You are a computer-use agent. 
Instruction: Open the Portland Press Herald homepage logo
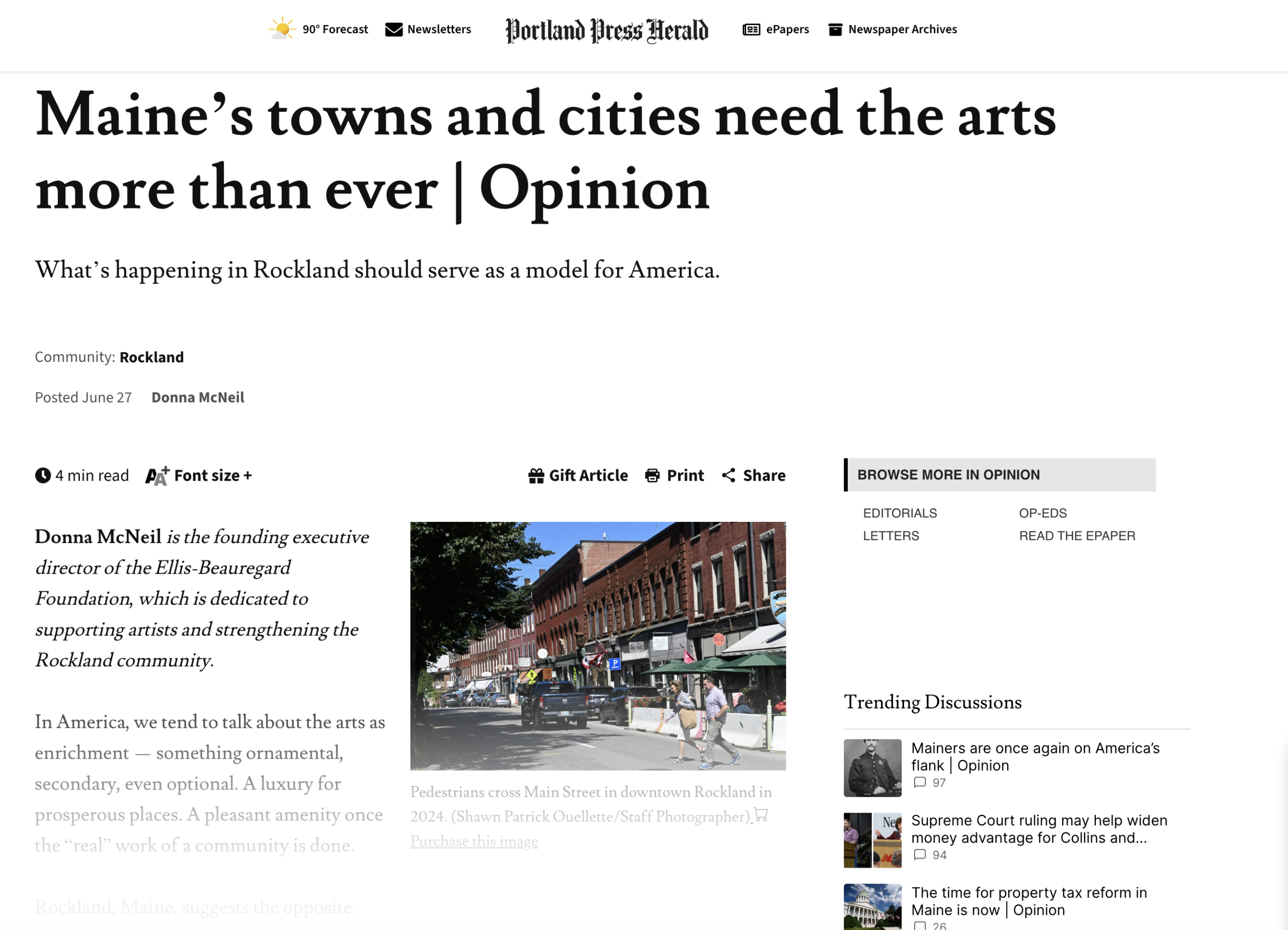tap(607, 30)
